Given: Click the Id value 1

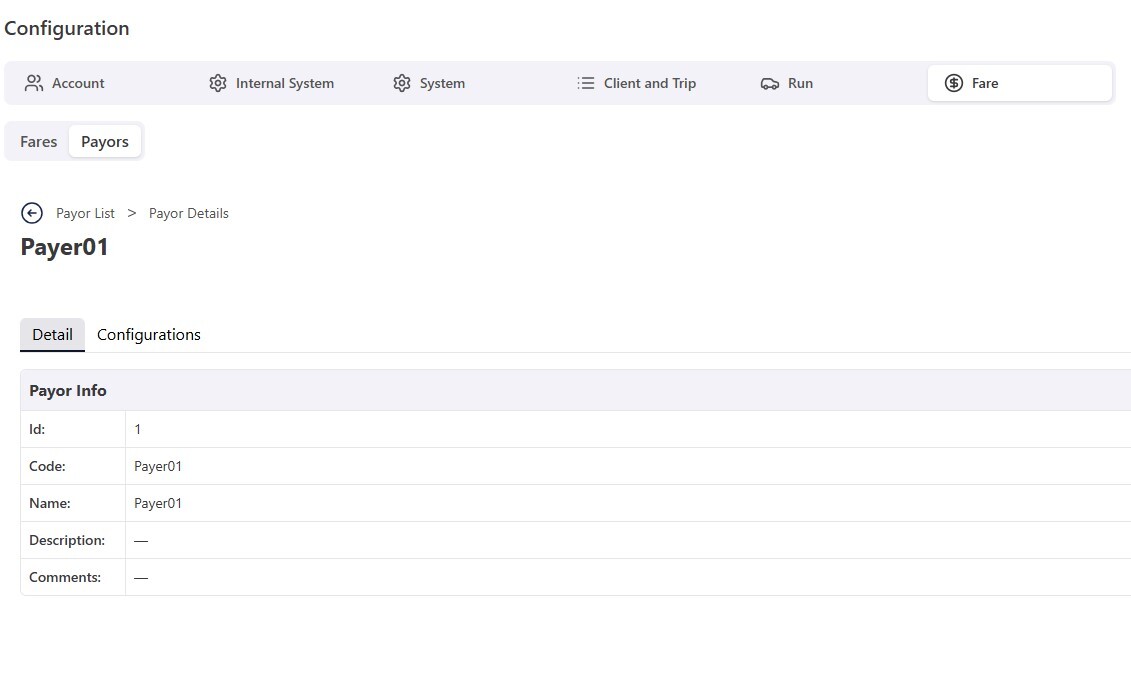Looking at the screenshot, I should [138, 429].
